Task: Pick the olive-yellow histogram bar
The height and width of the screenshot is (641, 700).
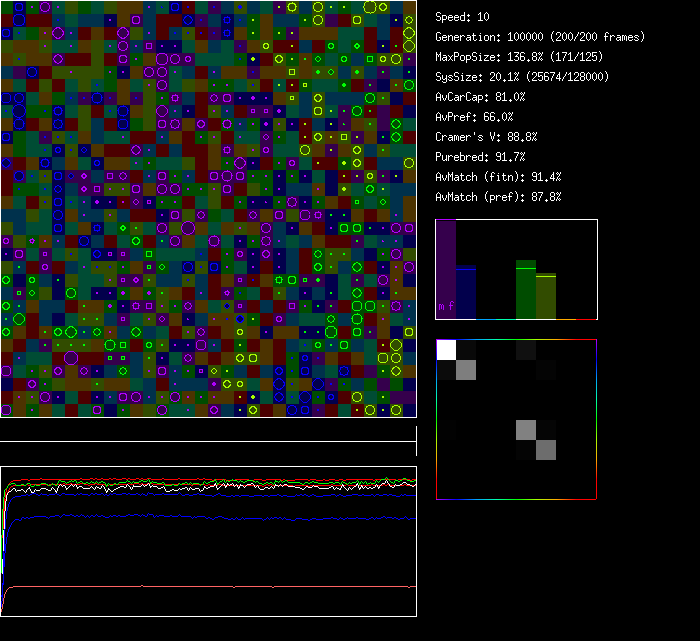Action: click(x=546, y=296)
